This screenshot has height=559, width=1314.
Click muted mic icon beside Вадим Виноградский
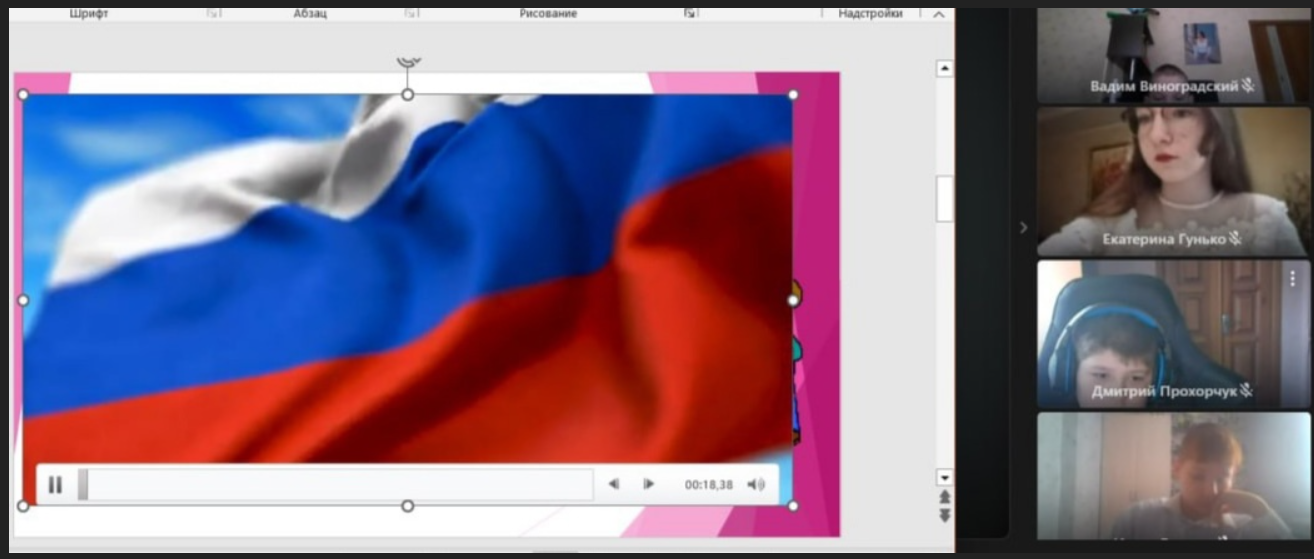(x=1248, y=87)
